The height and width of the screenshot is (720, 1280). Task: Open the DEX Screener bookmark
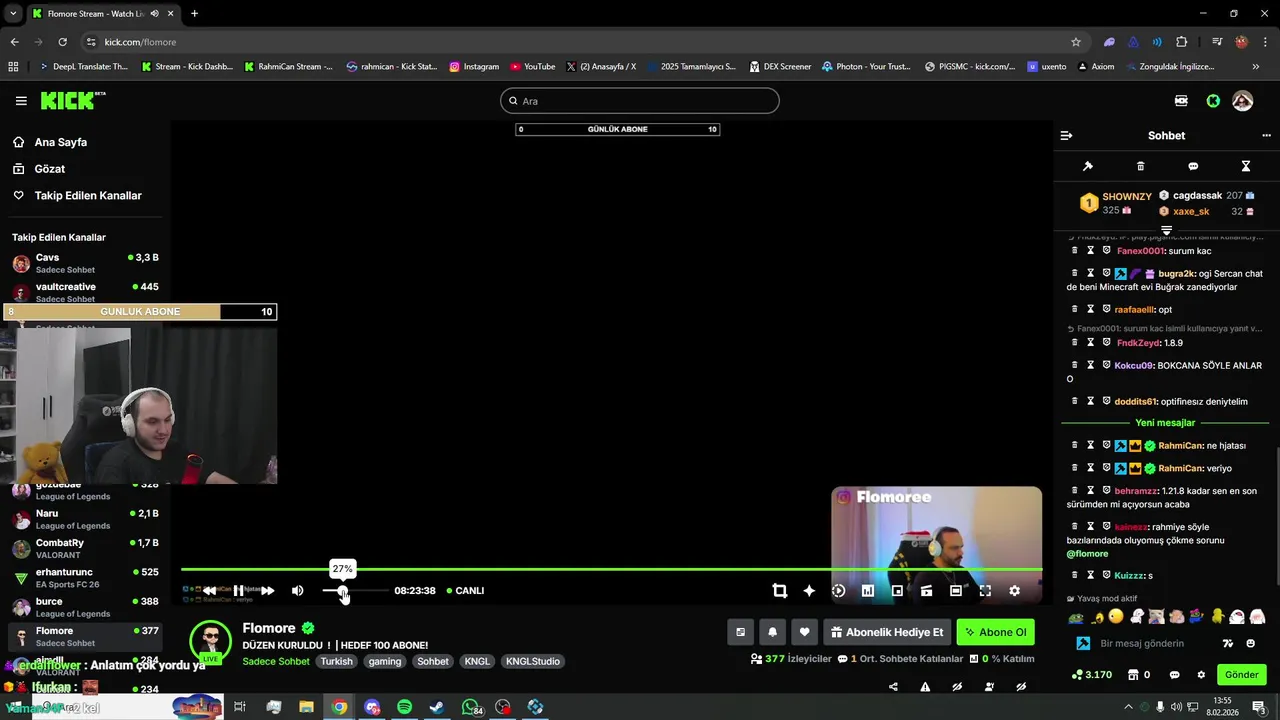pos(779,67)
